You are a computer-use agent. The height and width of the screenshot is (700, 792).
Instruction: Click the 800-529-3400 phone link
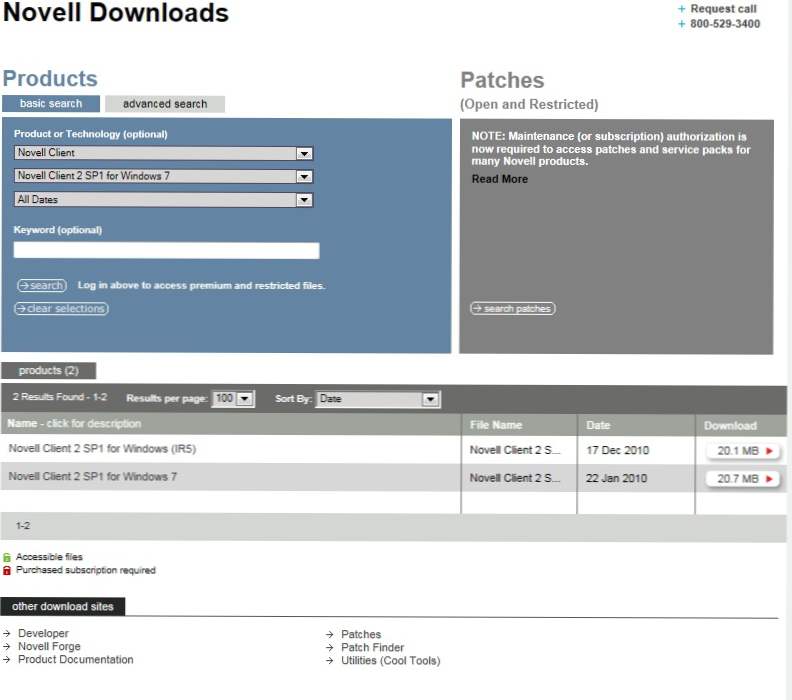click(725, 24)
